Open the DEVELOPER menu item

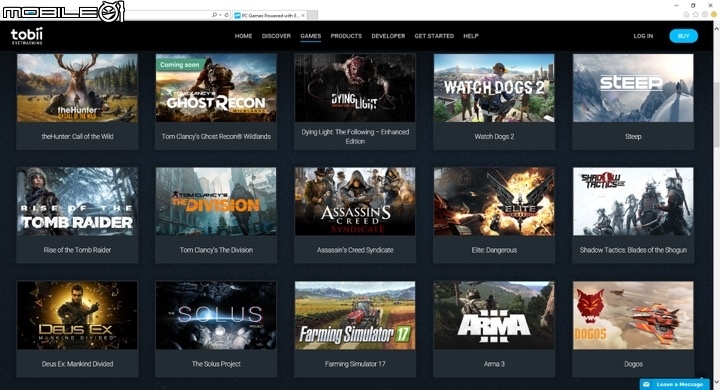pyautogui.click(x=388, y=36)
